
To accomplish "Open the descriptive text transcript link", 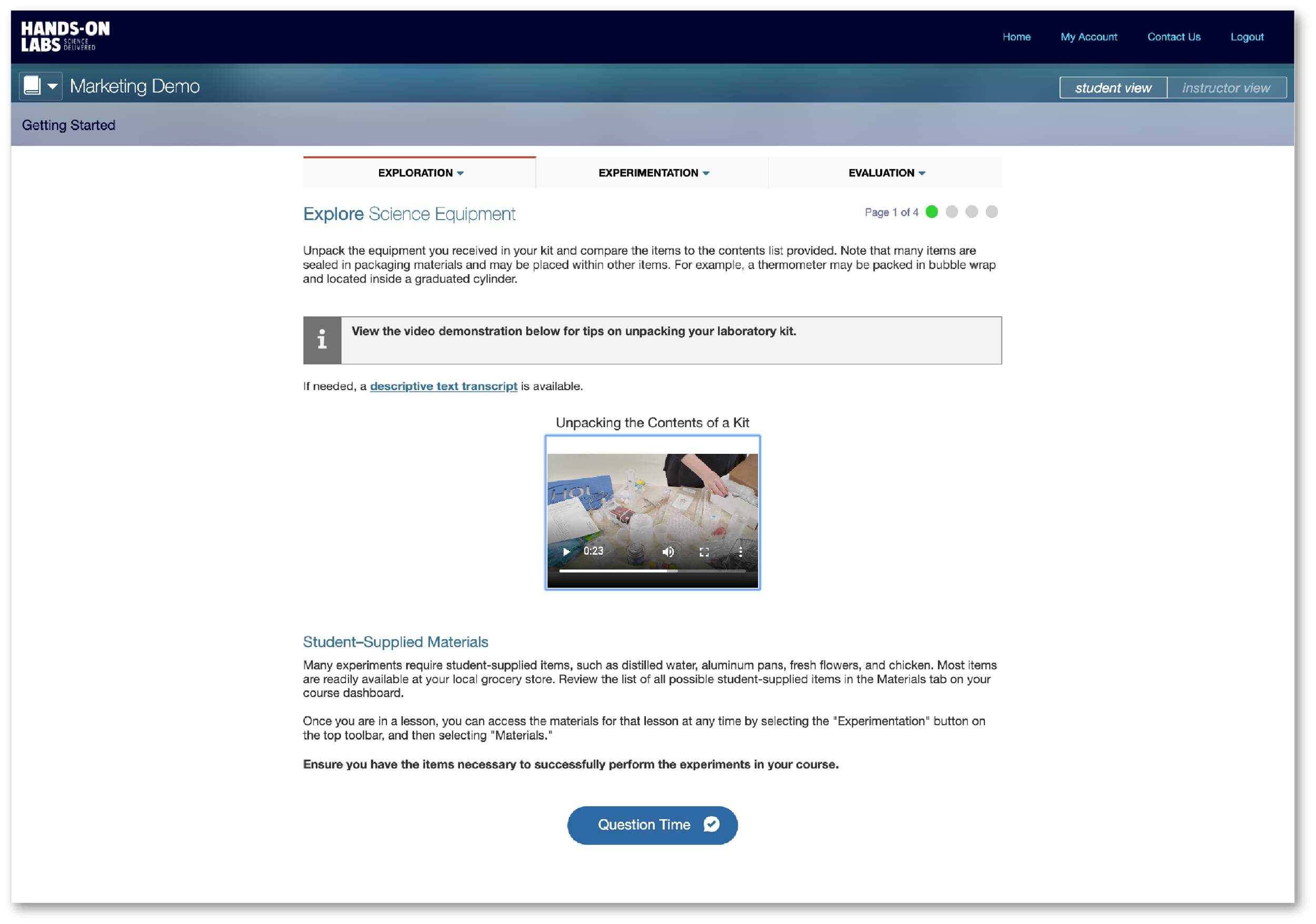I will pyautogui.click(x=443, y=386).
